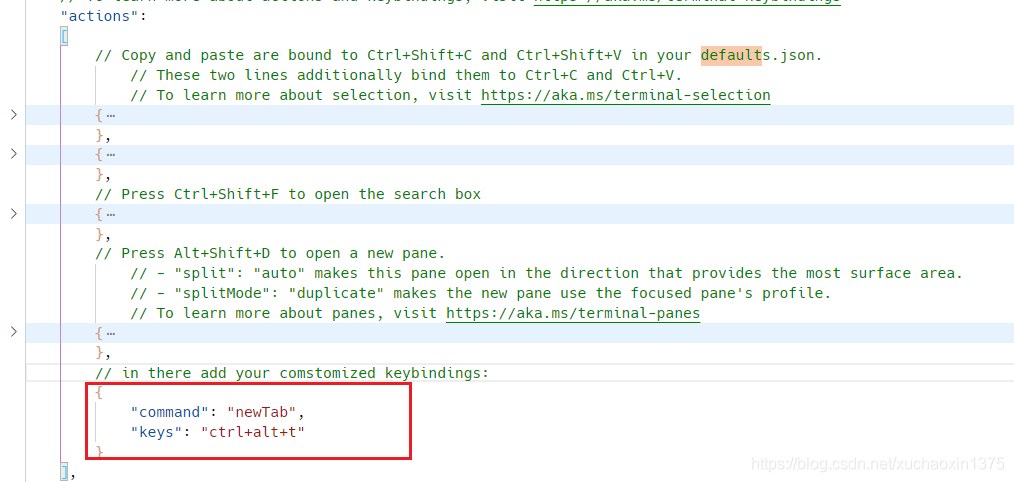Click the "Press Ctrl+Shift+F to open the search box" comment
The image size is (1014, 482).
[288, 194]
